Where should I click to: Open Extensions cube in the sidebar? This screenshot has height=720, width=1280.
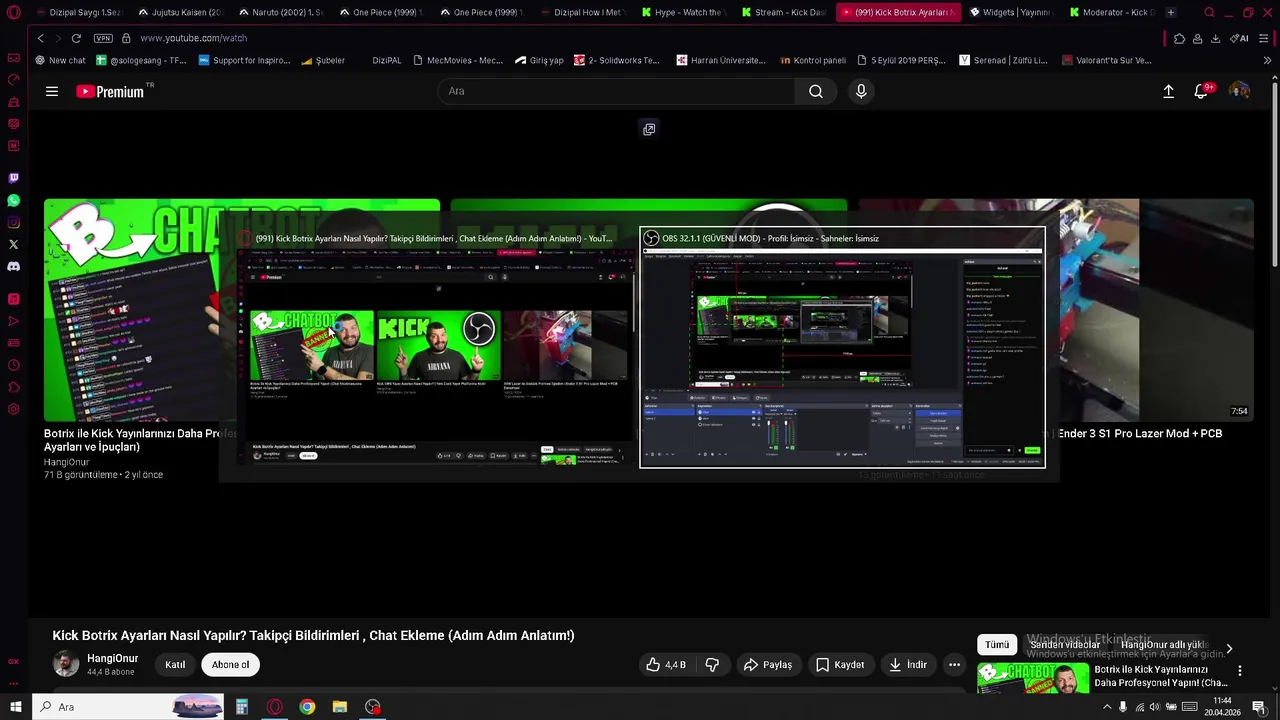pyautogui.click(x=13, y=387)
